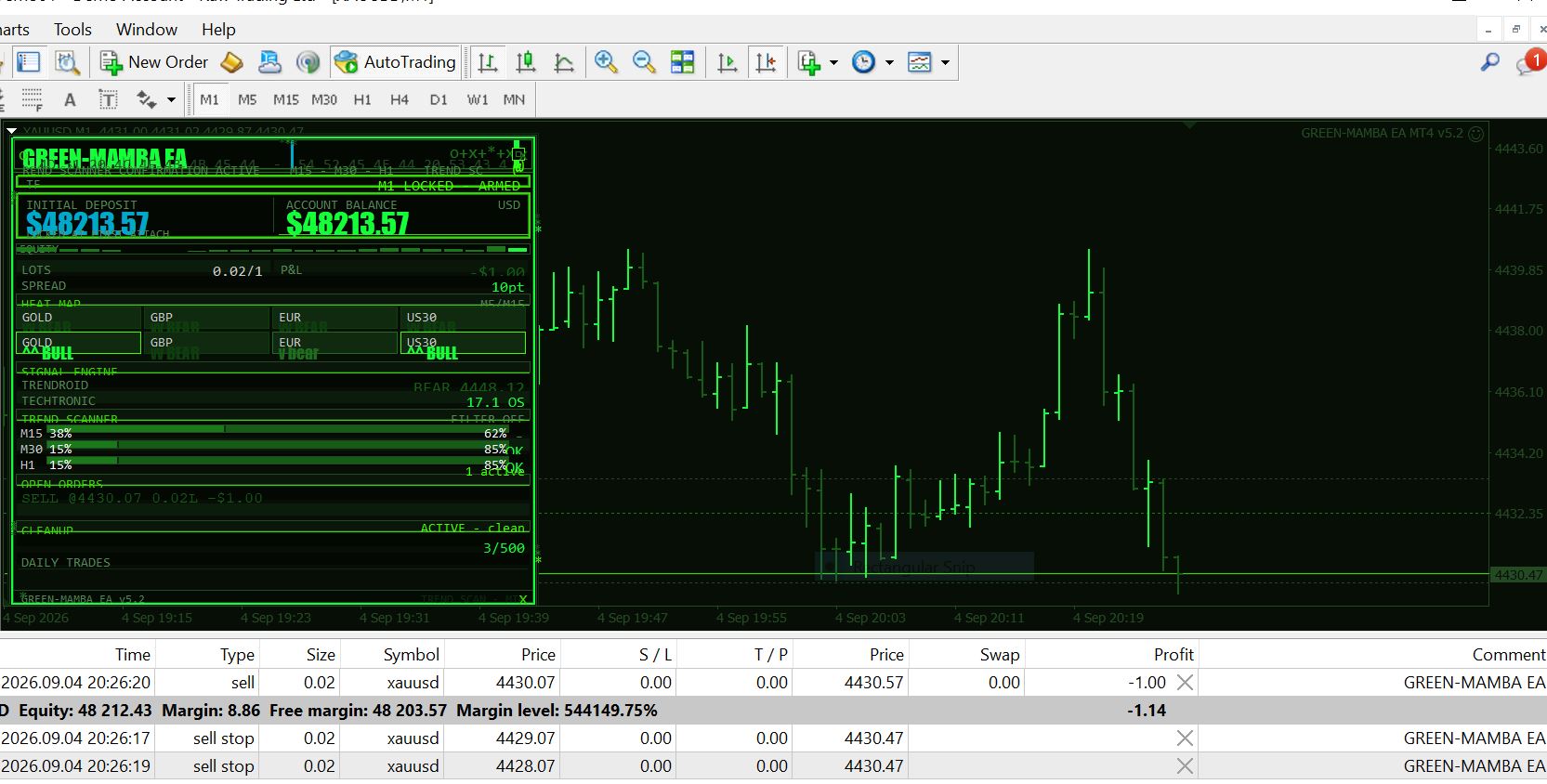1547x784 pixels.
Task: Open the search magnifier in the toolbar
Action: [1490, 62]
